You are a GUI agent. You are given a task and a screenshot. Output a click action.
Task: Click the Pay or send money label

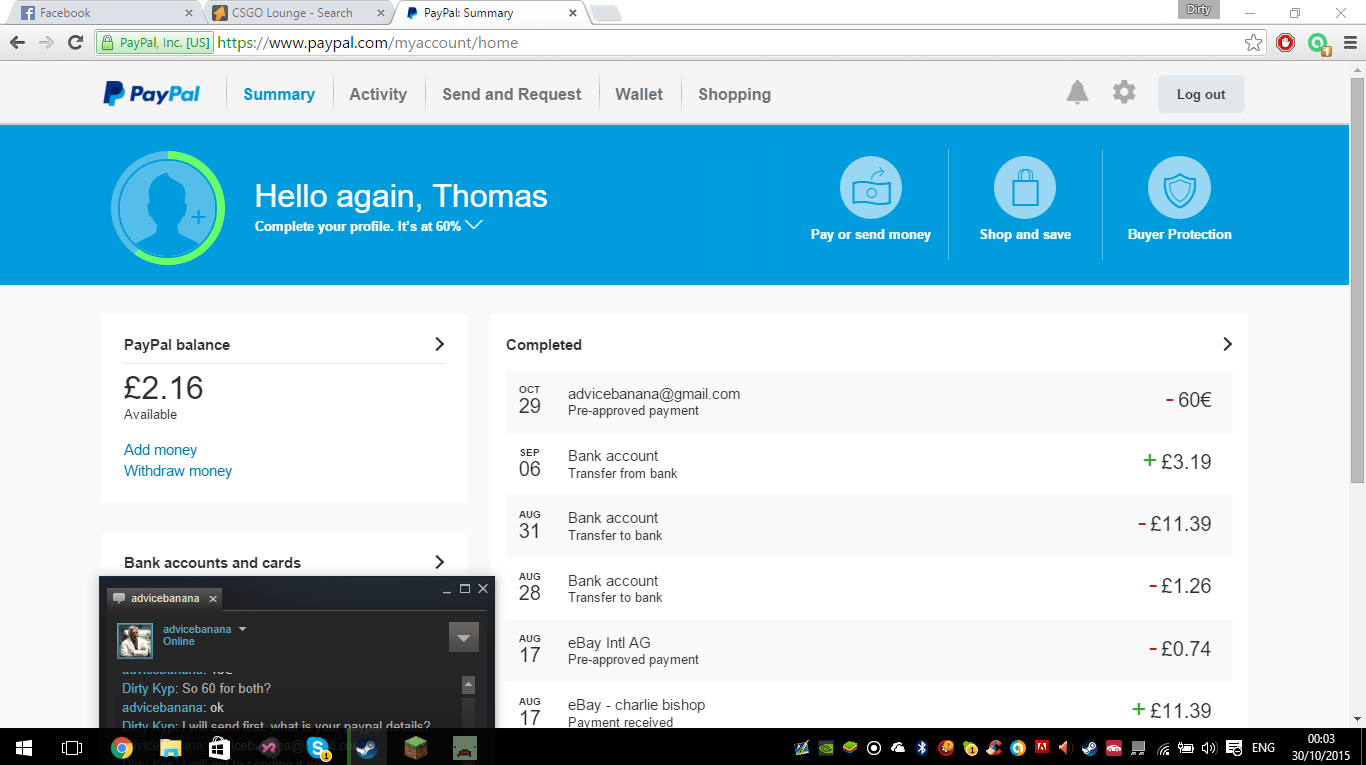(871, 234)
